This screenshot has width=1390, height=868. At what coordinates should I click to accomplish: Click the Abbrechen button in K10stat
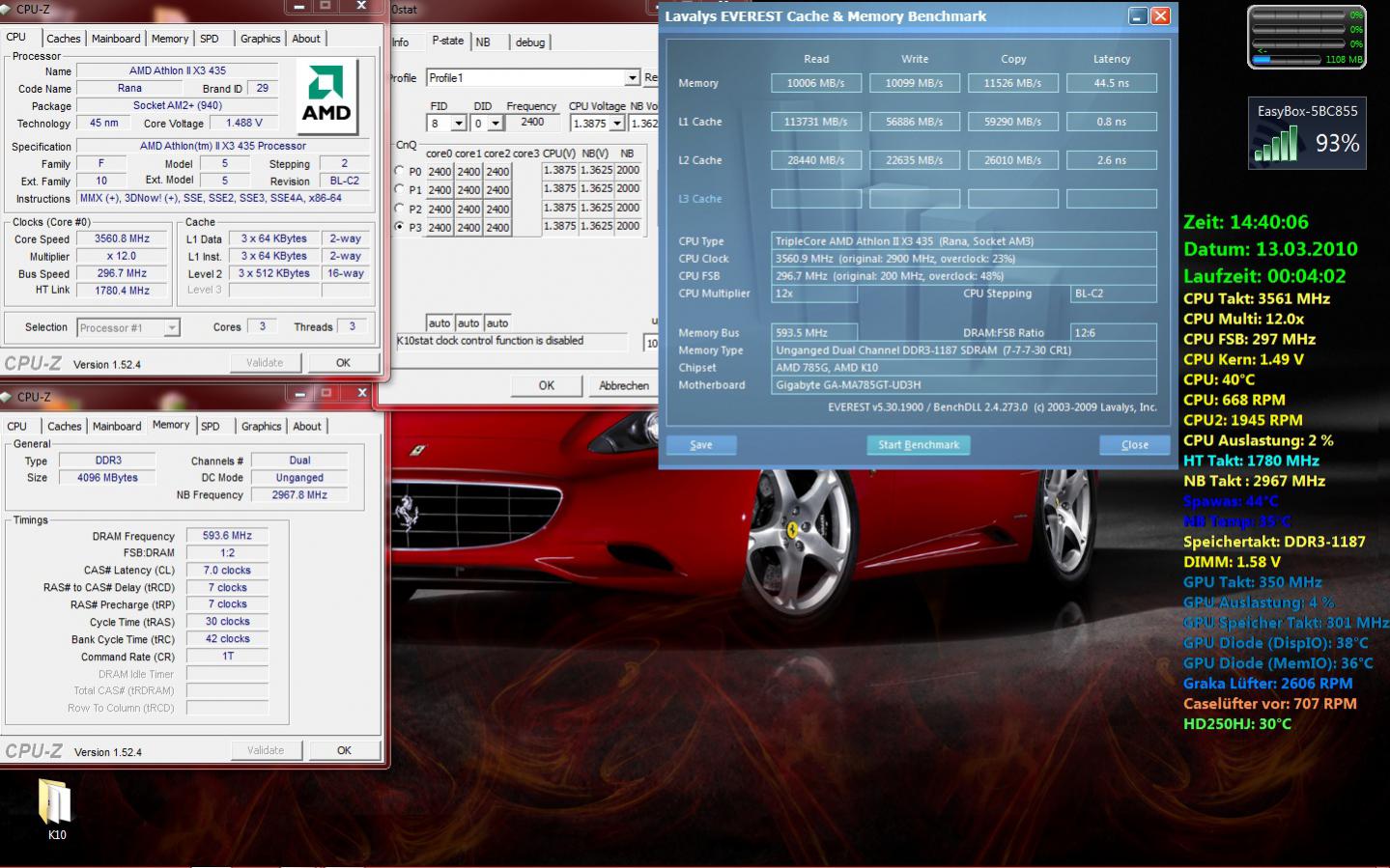[x=624, y=386]
